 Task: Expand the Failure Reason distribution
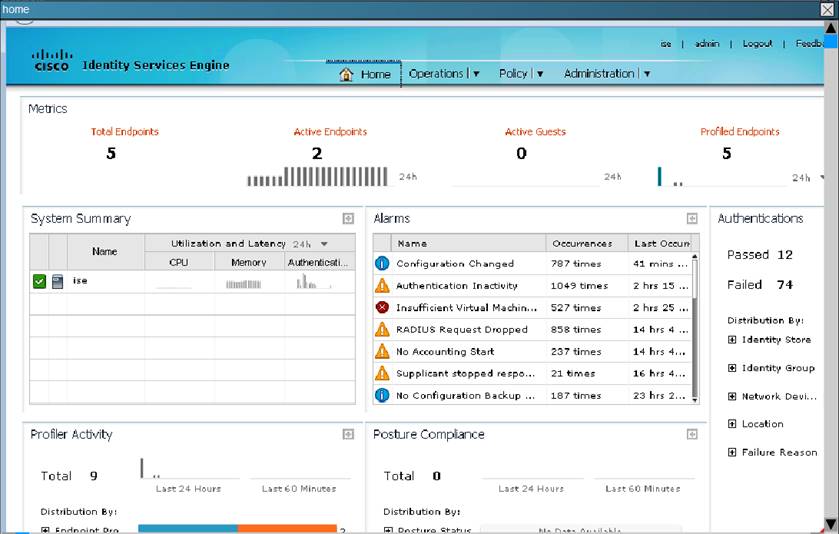[x=732, y=453]
